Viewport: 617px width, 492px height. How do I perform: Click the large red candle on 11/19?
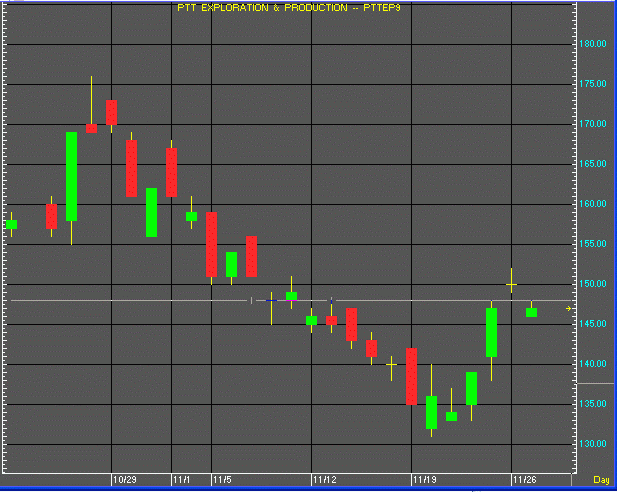412,376
